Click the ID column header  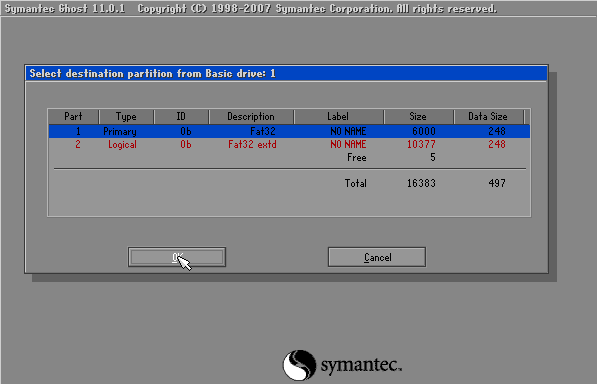tap(181, 116)
